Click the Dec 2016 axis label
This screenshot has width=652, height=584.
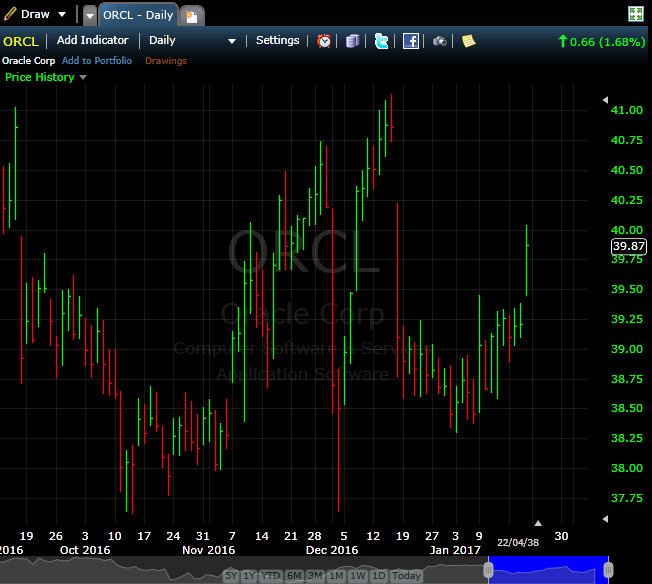(332, 550)
